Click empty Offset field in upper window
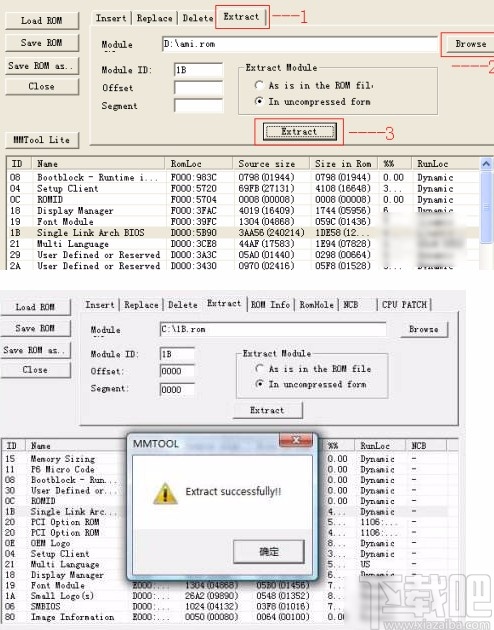Image resolution: width=494 pixels, height=630 pixels. (x=198, y=88)
